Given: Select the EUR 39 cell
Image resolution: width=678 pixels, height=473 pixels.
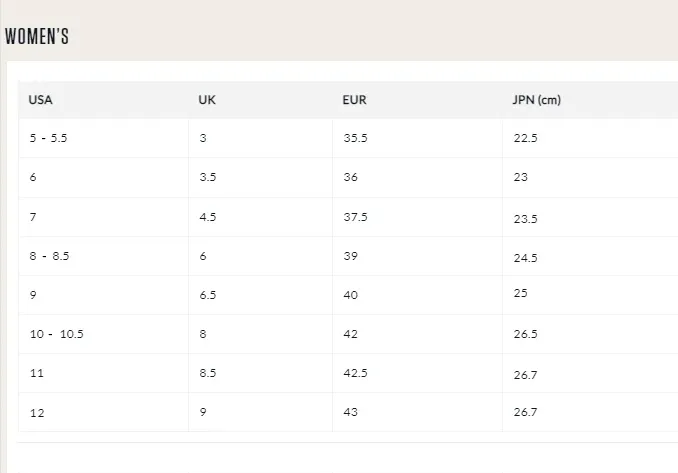Looking at the screenshot, I should 350,256.
